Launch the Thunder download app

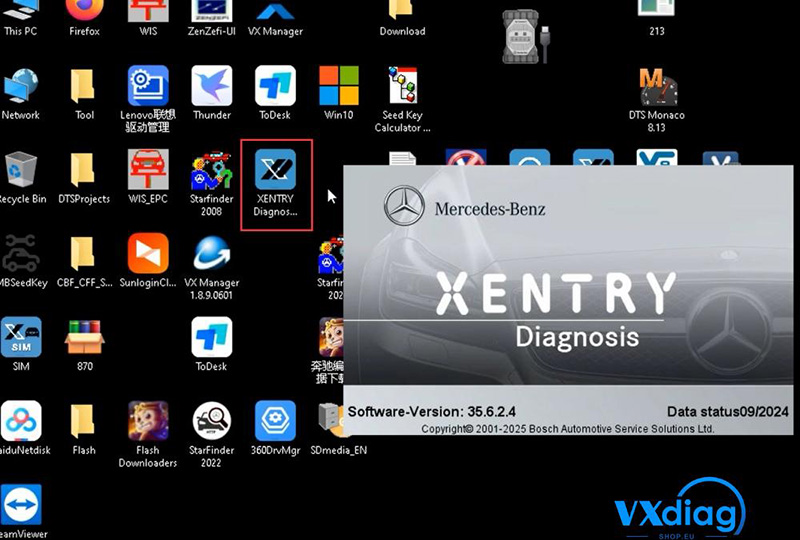(212, 93)
